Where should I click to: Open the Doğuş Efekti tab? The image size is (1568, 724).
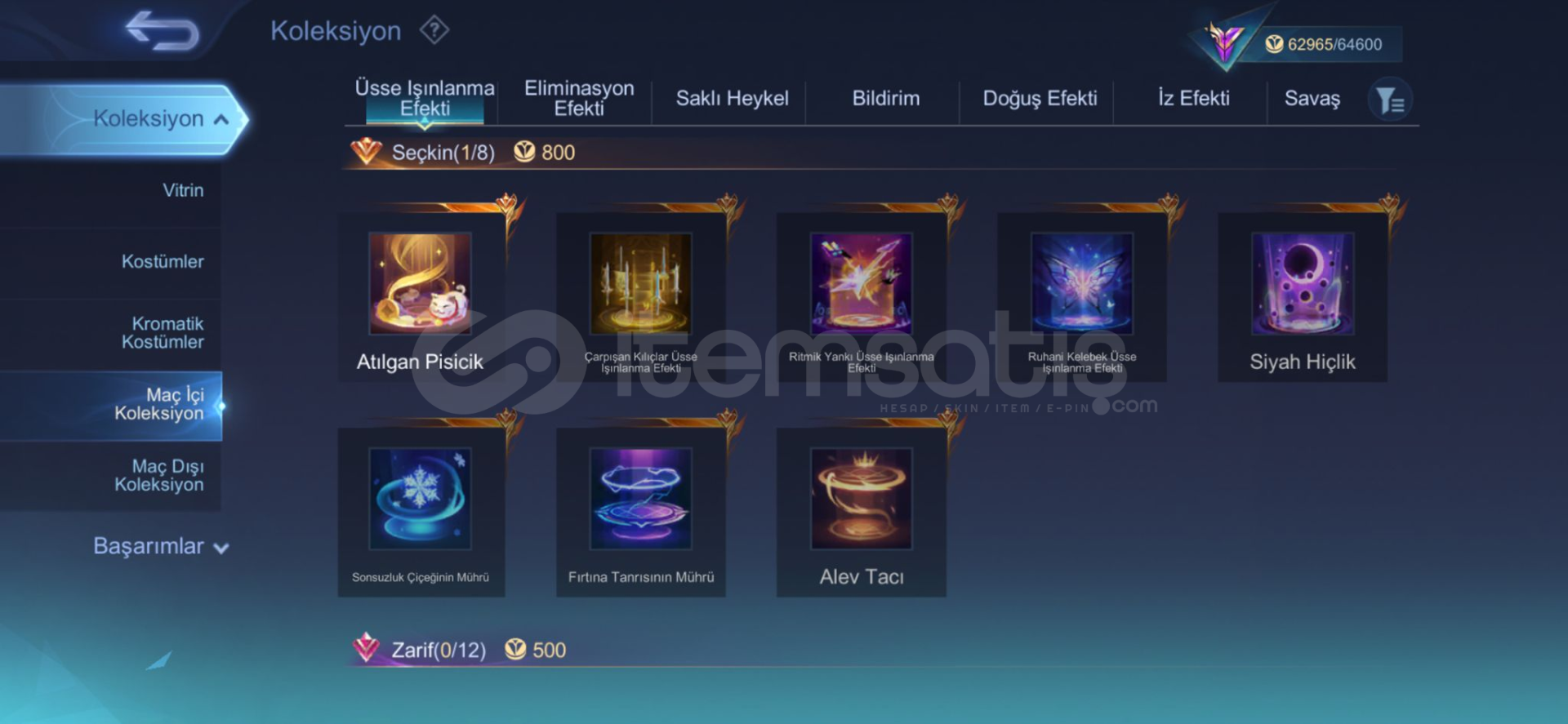(1040, 99)
